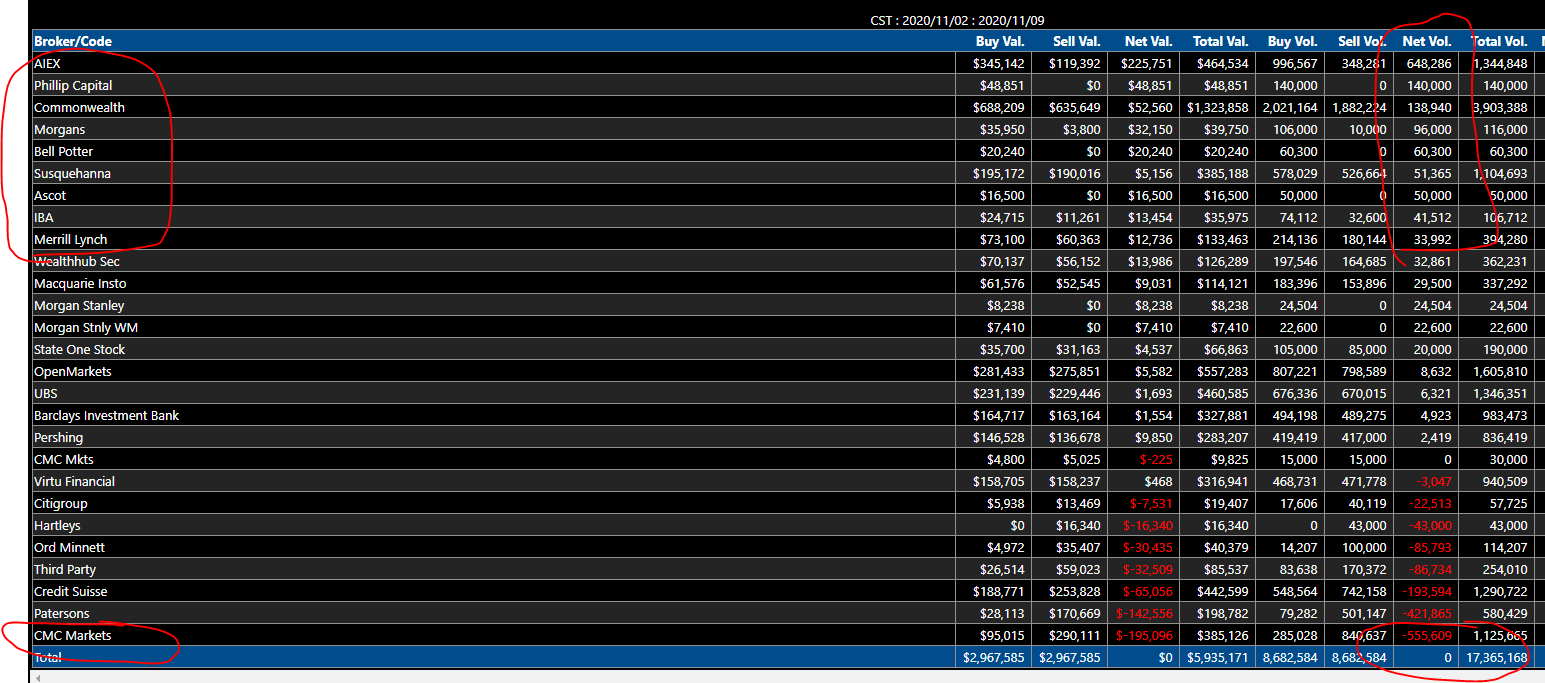The image size is (1545, 683).
Task: Click Commonwealth sell value $635,649
Action: point(1074,107)
